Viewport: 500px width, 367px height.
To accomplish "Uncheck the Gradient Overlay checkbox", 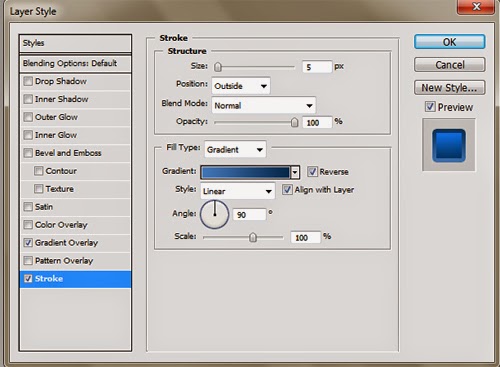I will tap(28, 243).
